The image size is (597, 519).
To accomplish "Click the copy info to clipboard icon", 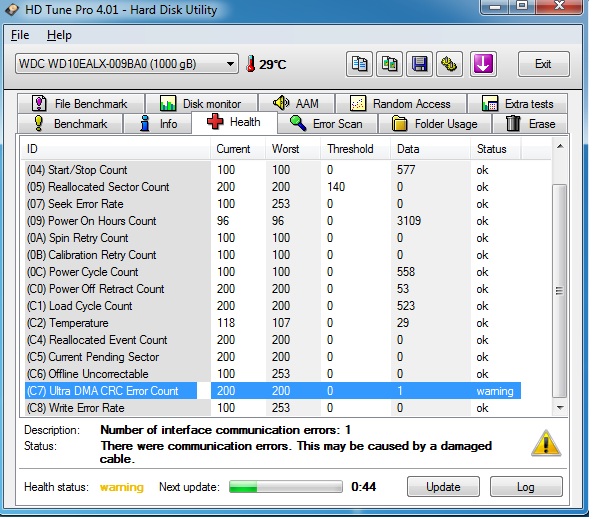I will point(359,64).
